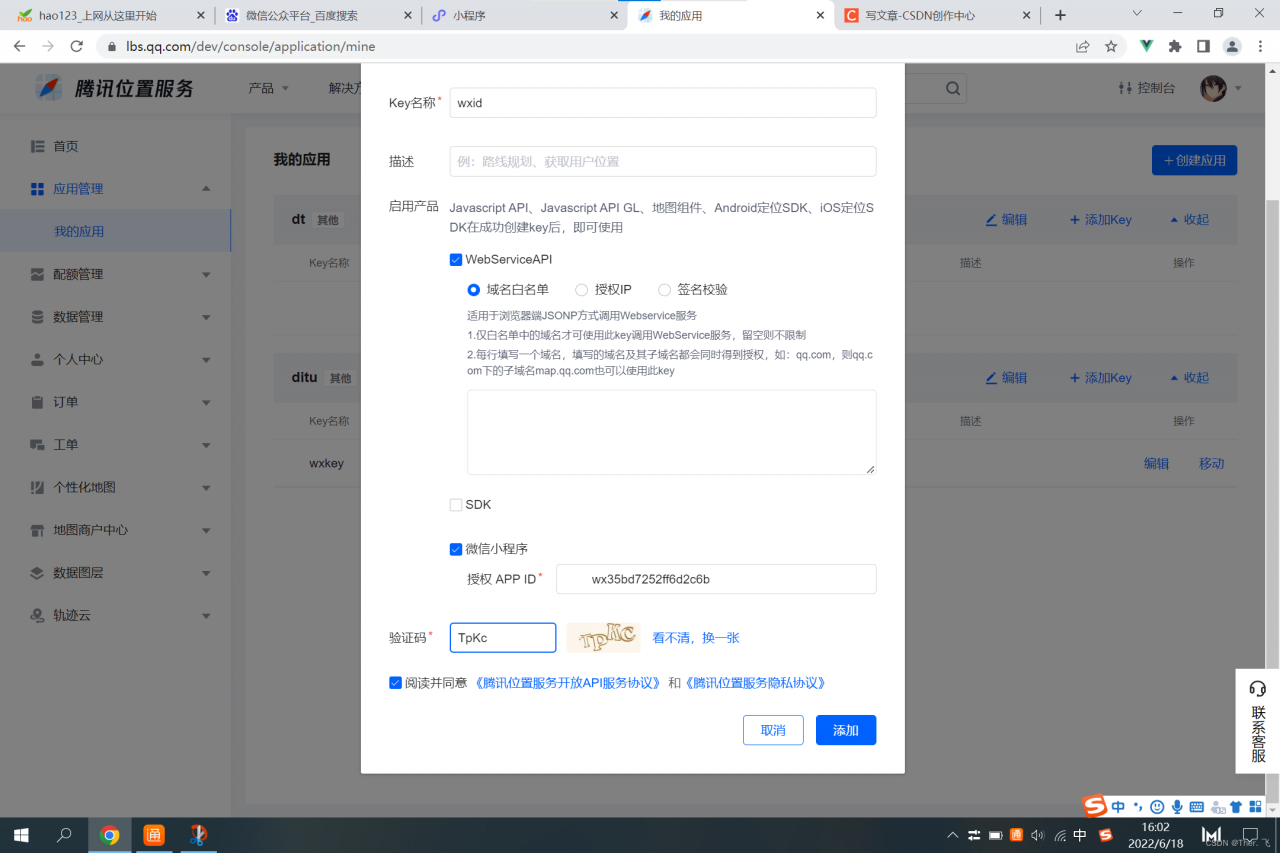This screenshot has width=1280, height=853.
Task: Select the 授权IP radio option
Action: (581, 290)
